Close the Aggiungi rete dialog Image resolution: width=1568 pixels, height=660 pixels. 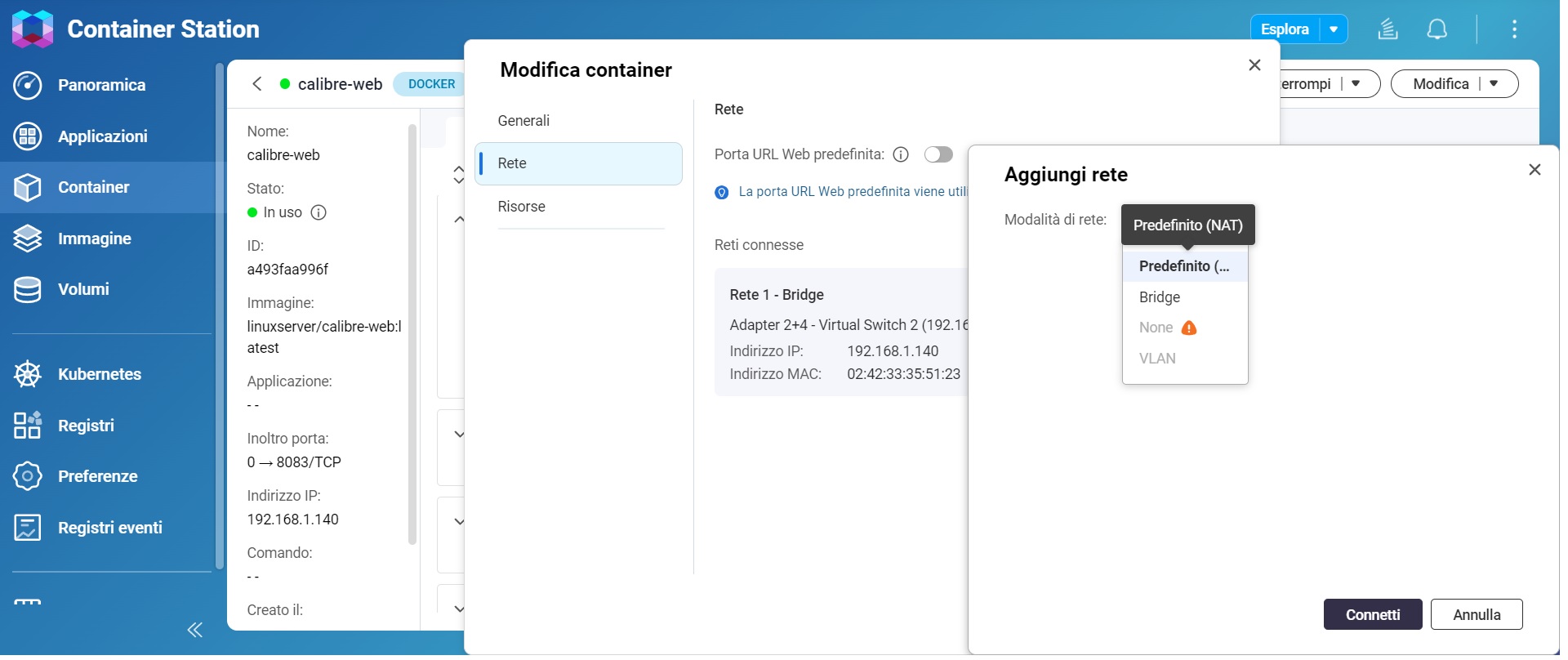[x=1535, y=170]
